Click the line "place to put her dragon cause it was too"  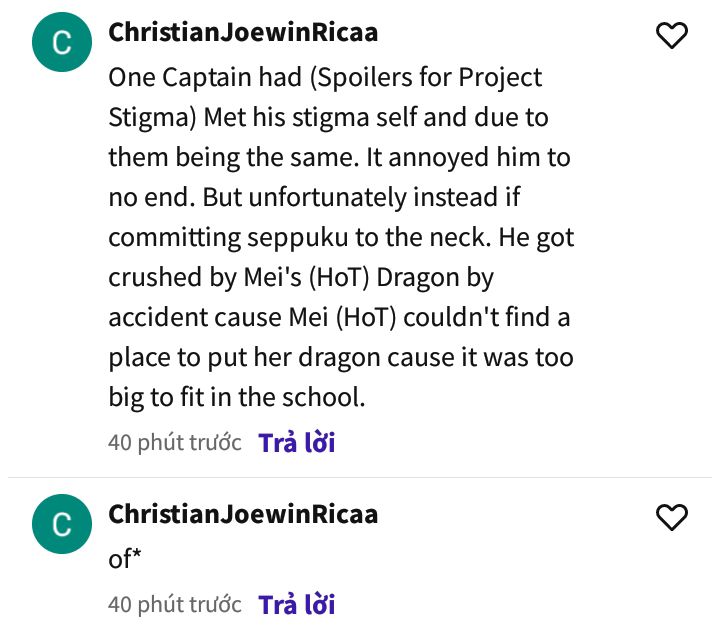point(341,357)
